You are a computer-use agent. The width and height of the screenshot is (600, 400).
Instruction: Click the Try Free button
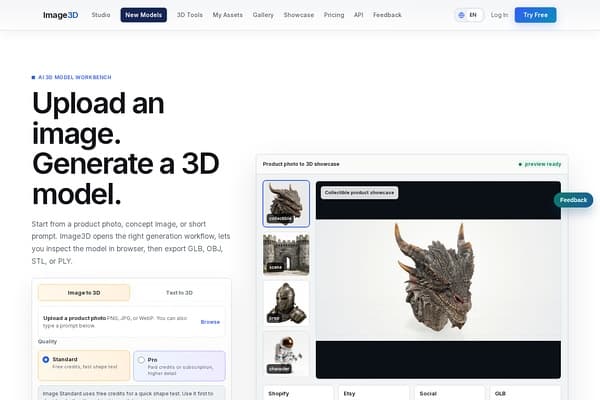click(535, 15)
